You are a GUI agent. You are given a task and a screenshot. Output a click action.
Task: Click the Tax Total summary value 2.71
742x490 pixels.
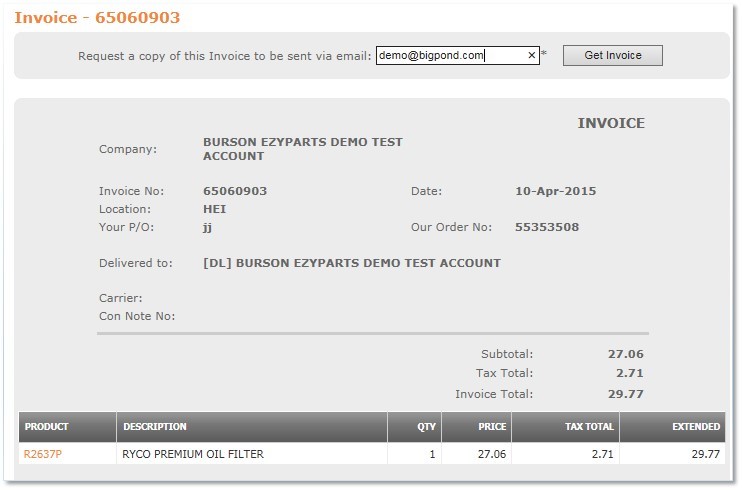630,373
